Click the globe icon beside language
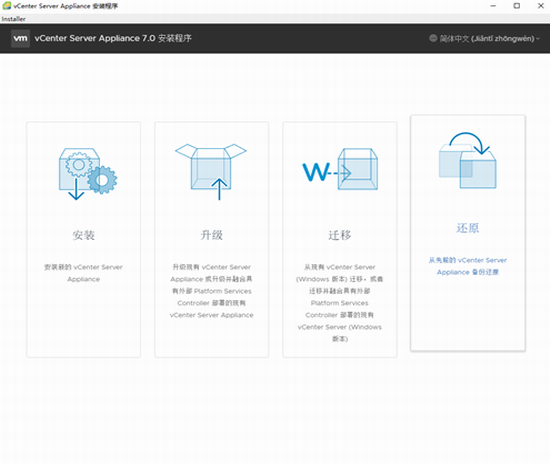This screenshot has width=550, height=465. (433, 38)
